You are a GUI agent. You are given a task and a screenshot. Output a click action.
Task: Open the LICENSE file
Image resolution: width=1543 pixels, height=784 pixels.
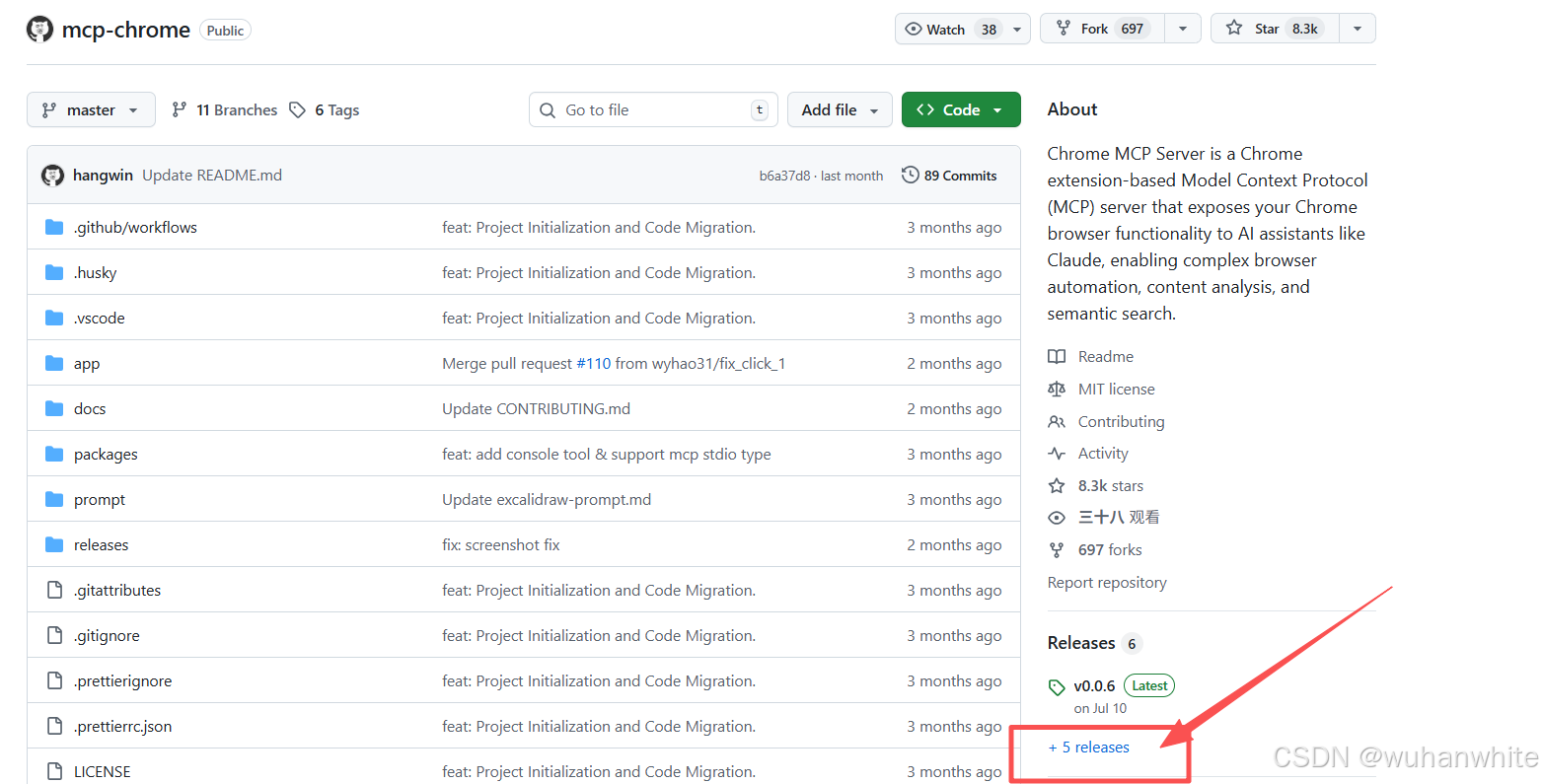coord(102,771)
